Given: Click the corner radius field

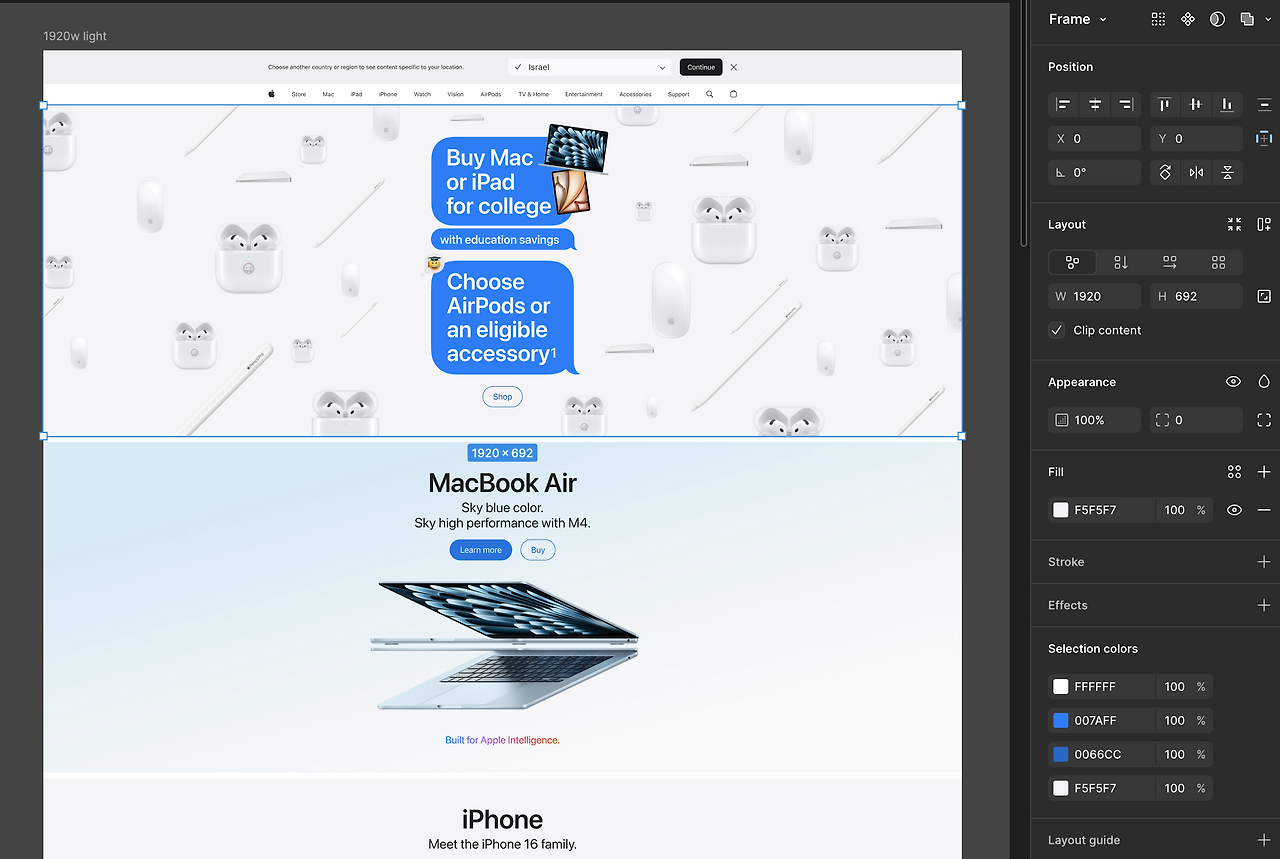Looking at the screenshot, I should point(1196,420).
